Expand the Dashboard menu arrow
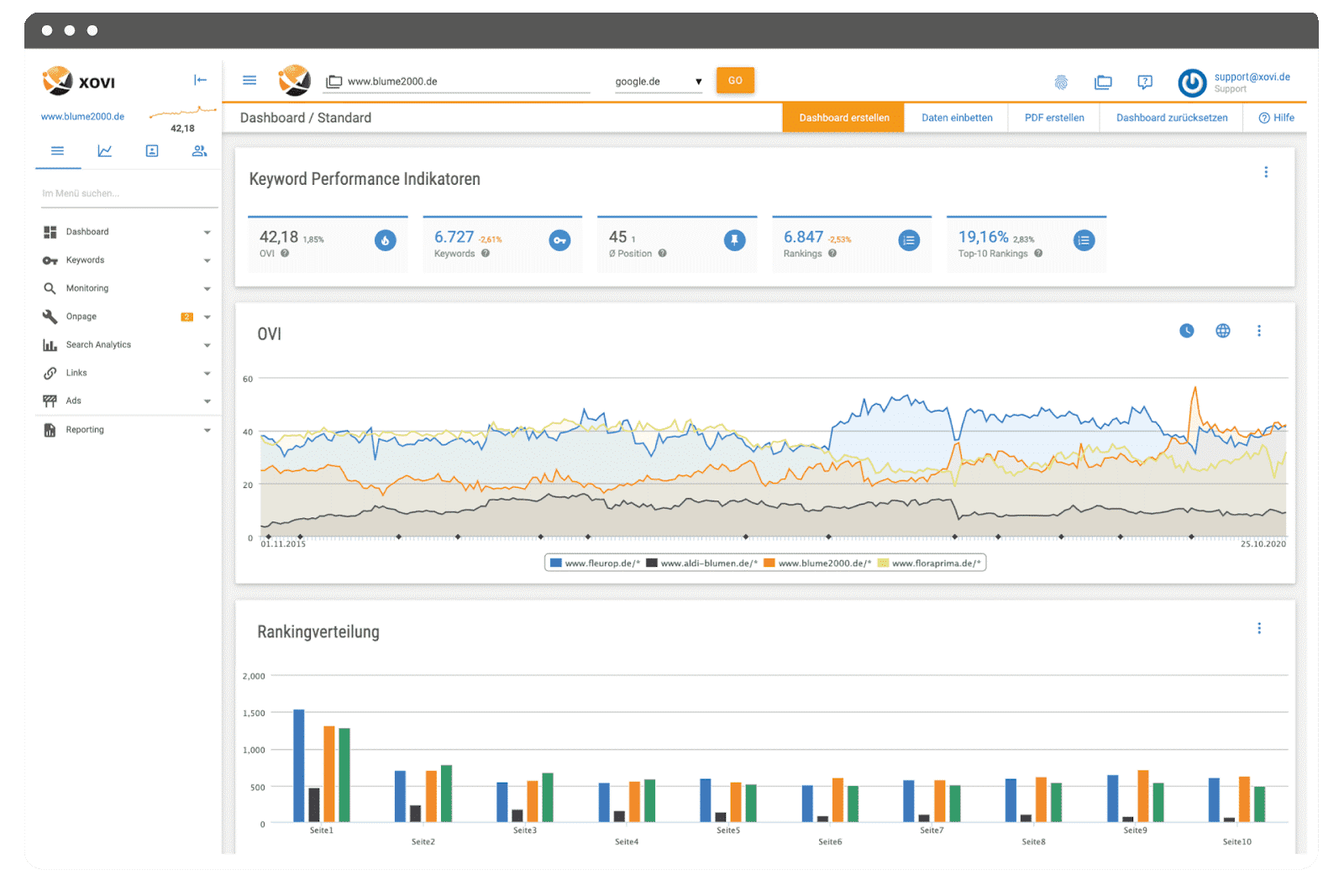 coord(207,233)
